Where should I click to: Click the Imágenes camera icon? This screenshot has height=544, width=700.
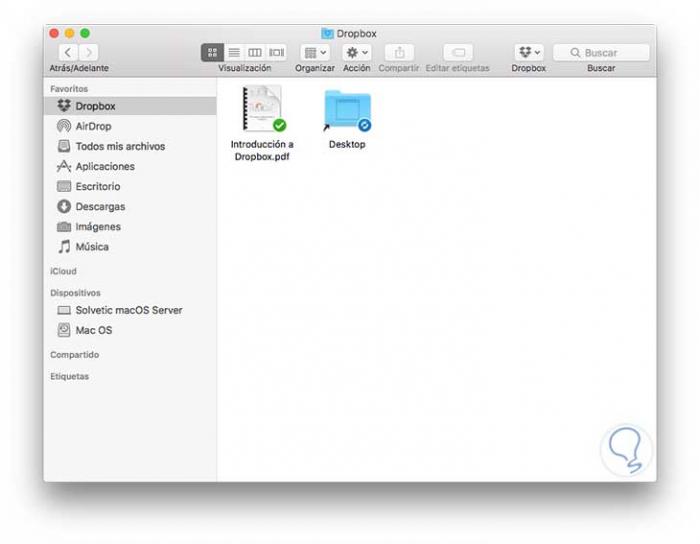click(64, 227)
